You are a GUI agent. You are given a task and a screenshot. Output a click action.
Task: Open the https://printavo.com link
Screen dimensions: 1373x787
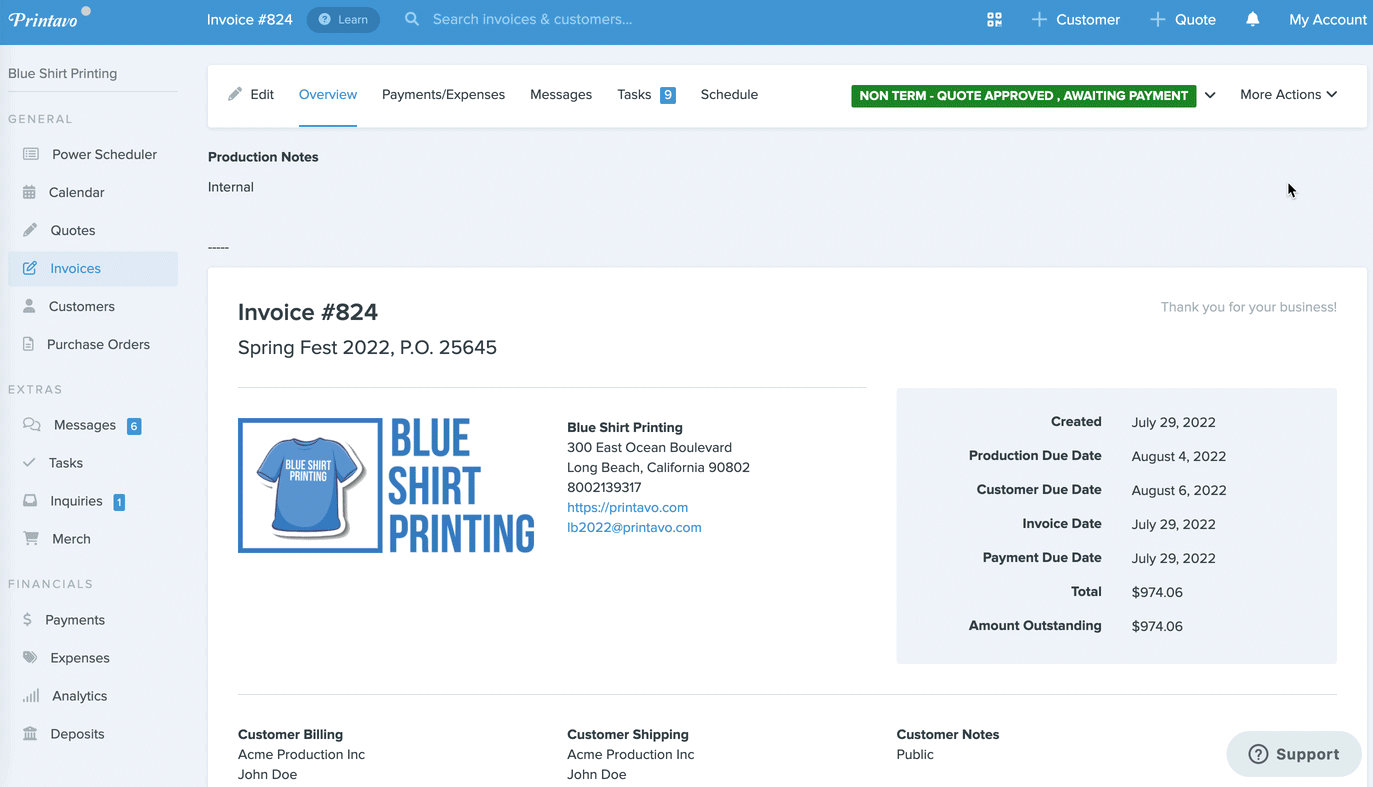(x=627, y=507)
